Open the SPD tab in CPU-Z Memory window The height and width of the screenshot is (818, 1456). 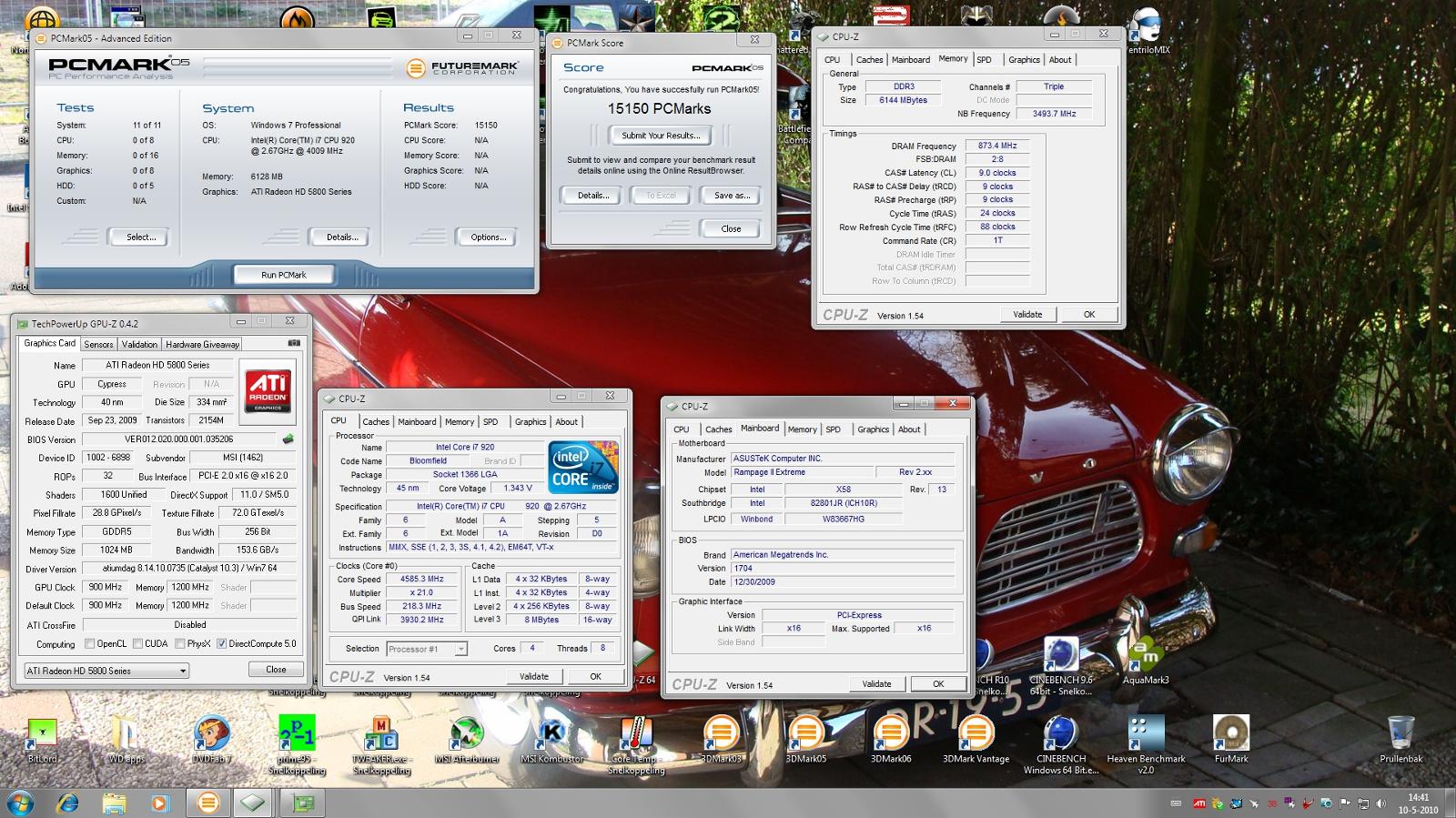984,60
